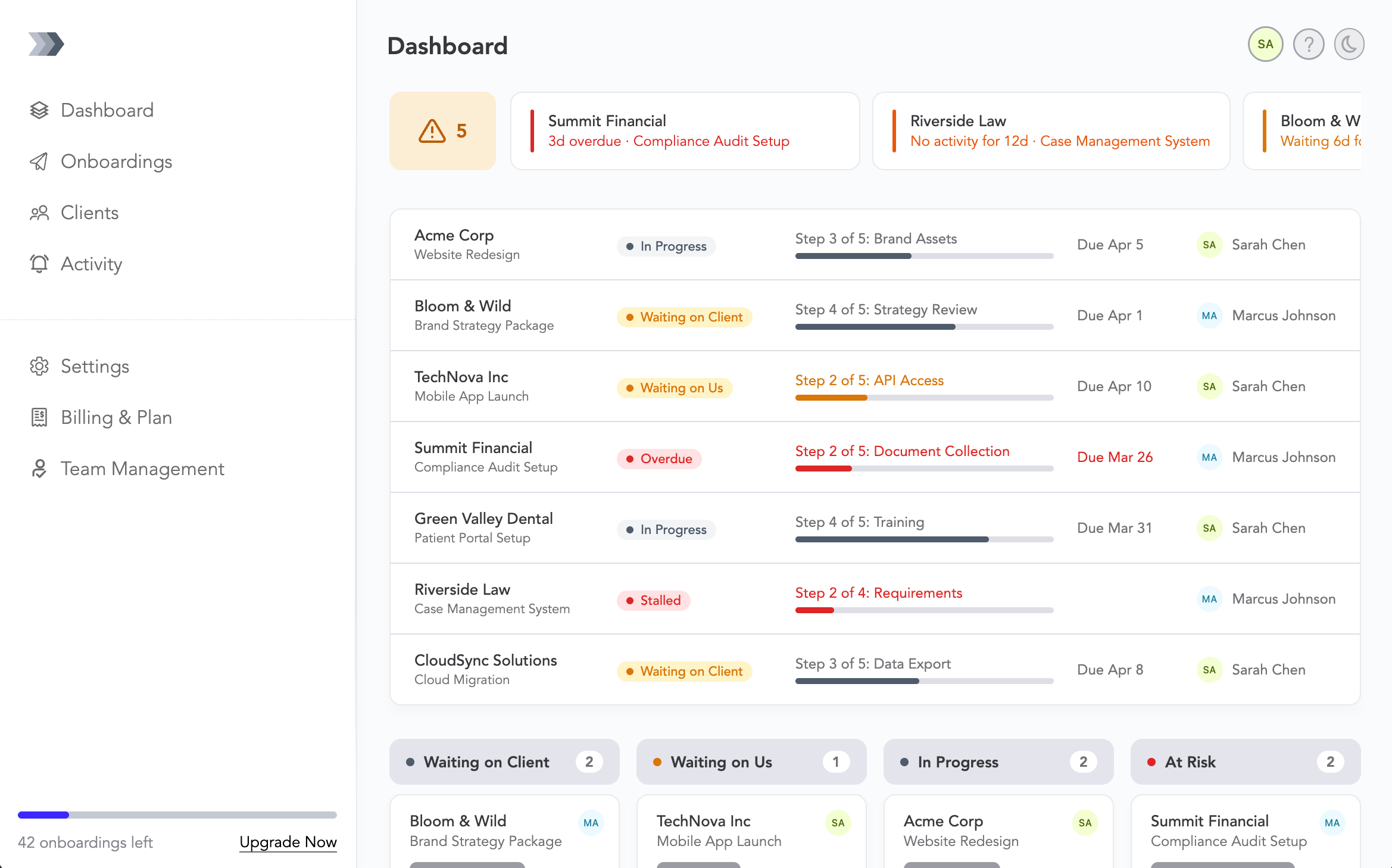Enable the At Risk filter
1392x868 pixels.
(1244, 762)
